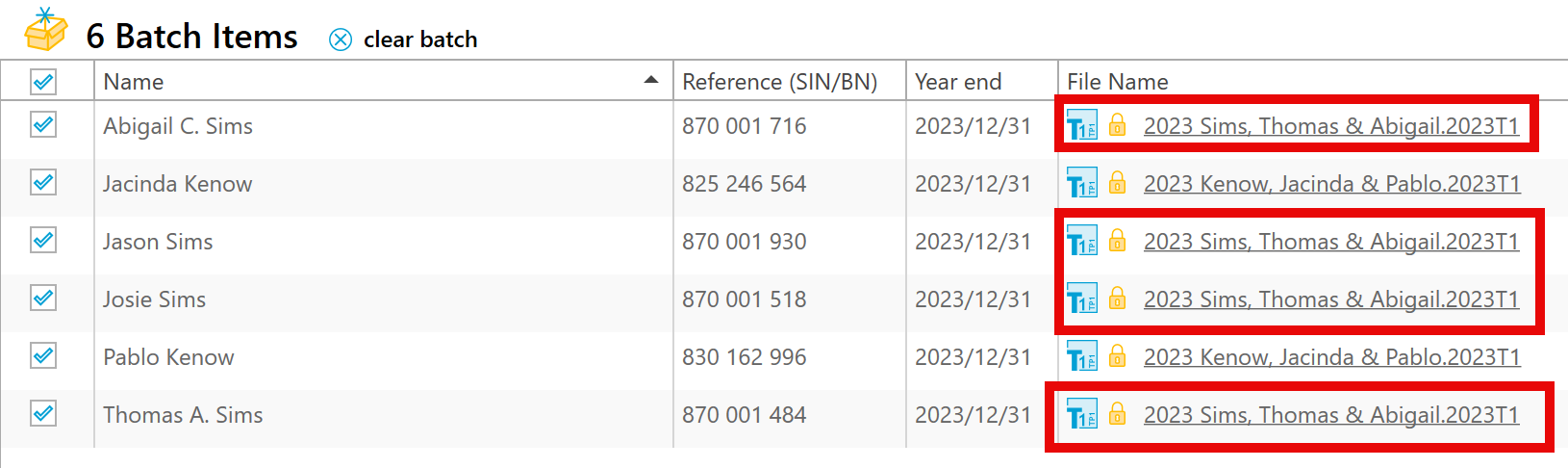Click the lock icon in Thomas A. Sims row
Viewport: 1568px width, 468px height.
coord(1117,414)
